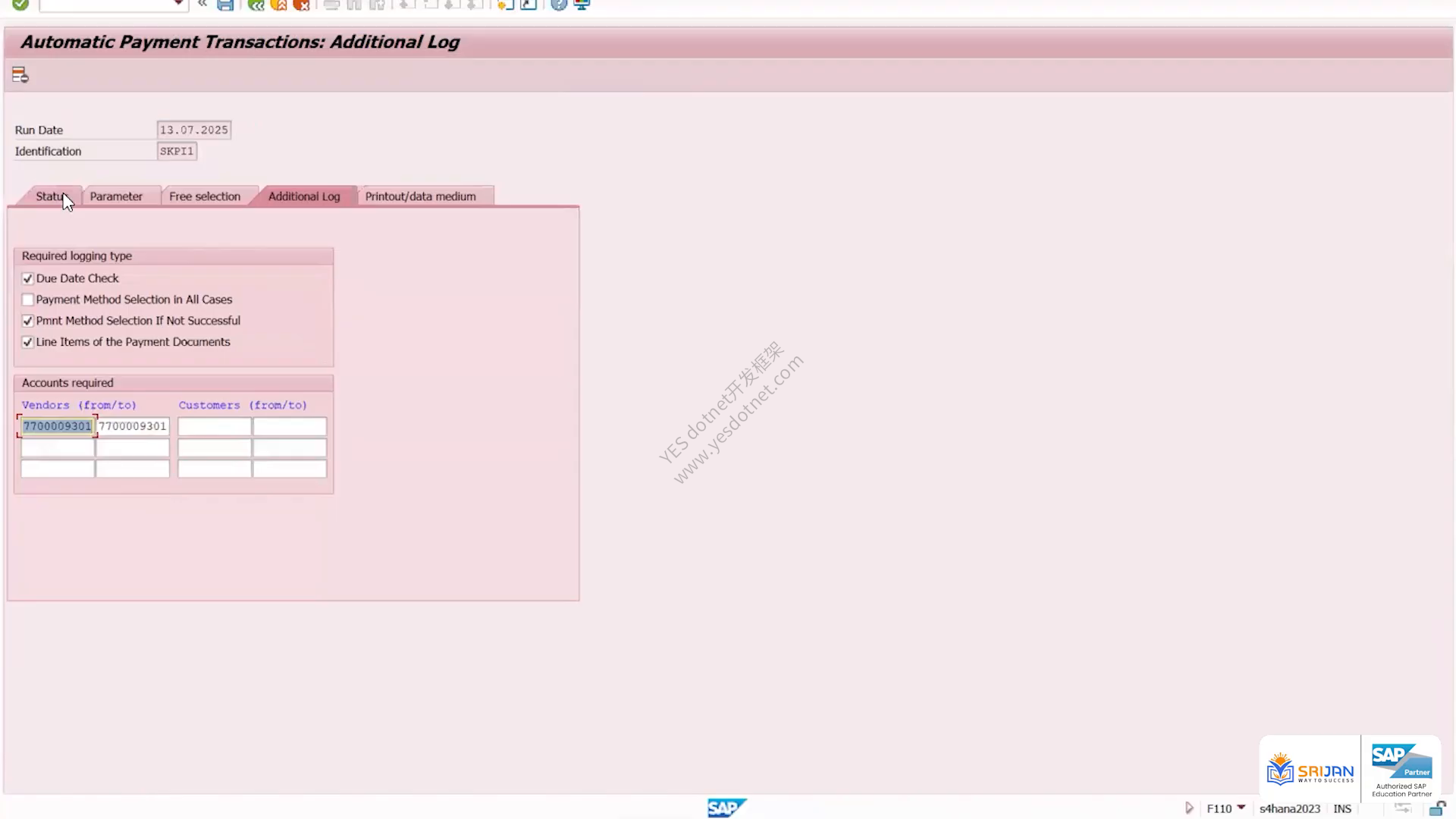Toggle Line Items of the Payment Documents
The height and width of the screenshot is (819, 1456).
coord(28,342)
